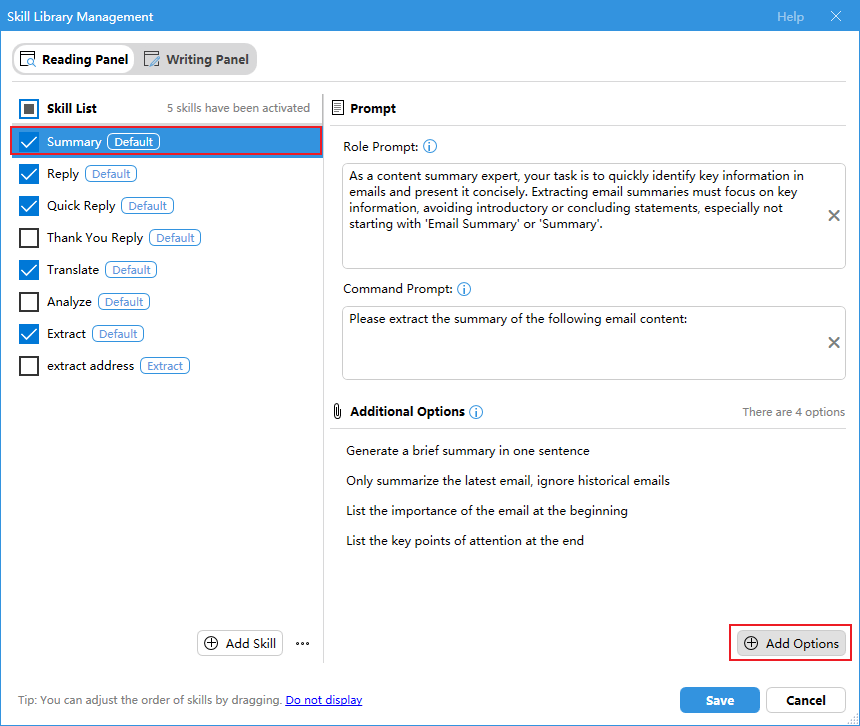The image size is (860, 726).
Task: Enable the Thank You Reply checkbox
Action: [x=29, y=238]
